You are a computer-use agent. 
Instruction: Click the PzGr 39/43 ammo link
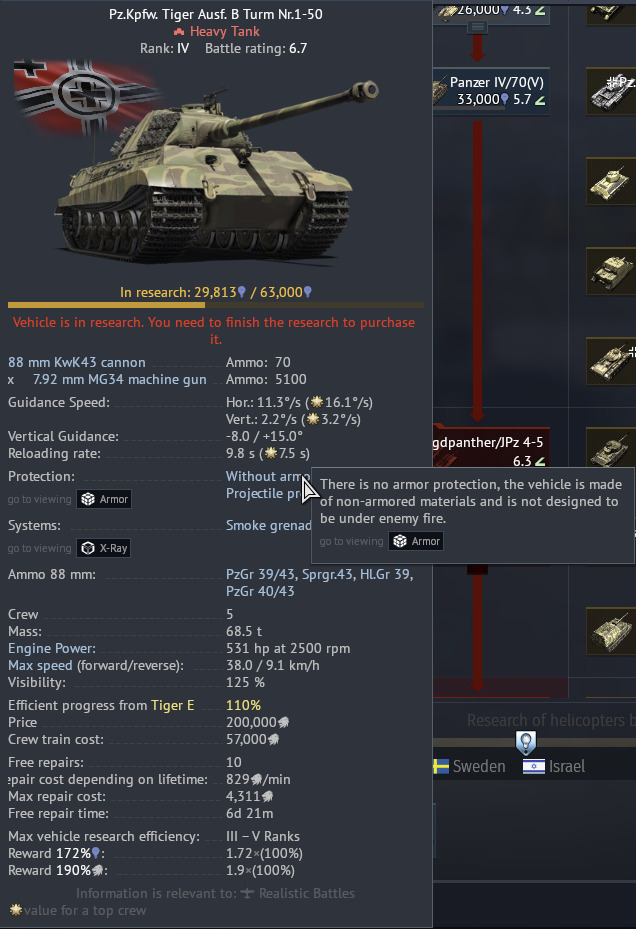260,574
